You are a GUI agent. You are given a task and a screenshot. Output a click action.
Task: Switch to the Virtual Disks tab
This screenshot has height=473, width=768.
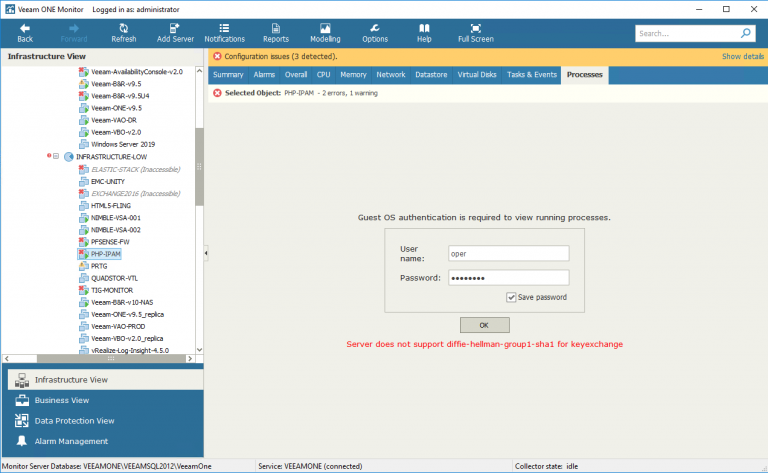point(477,75)
